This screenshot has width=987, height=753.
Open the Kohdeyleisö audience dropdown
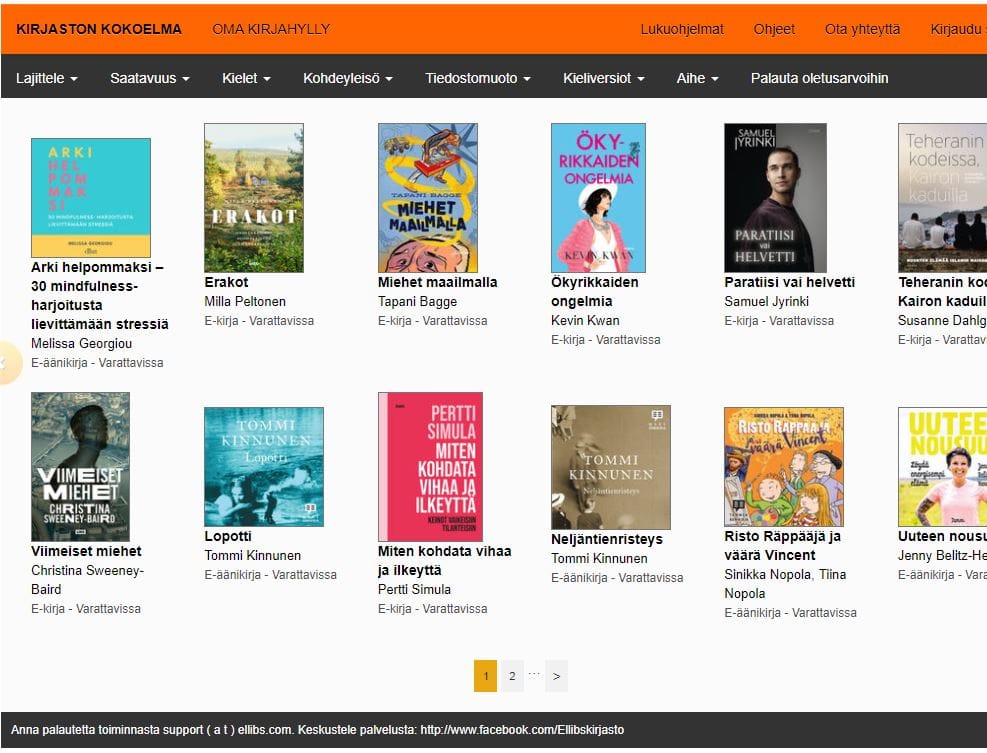point(348,78)
